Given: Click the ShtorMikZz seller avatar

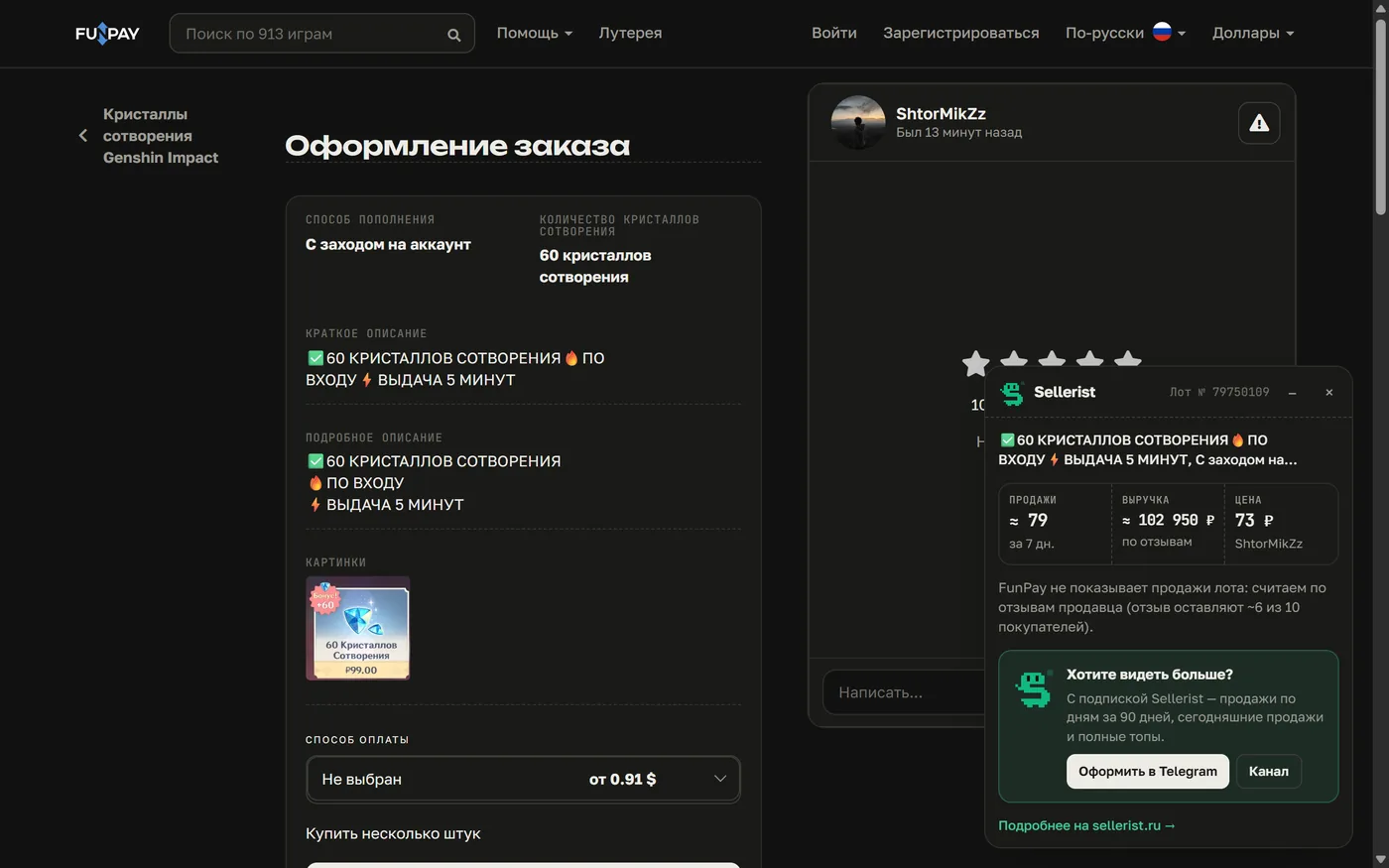Looking at the screenshot, I should coord(858,123).
